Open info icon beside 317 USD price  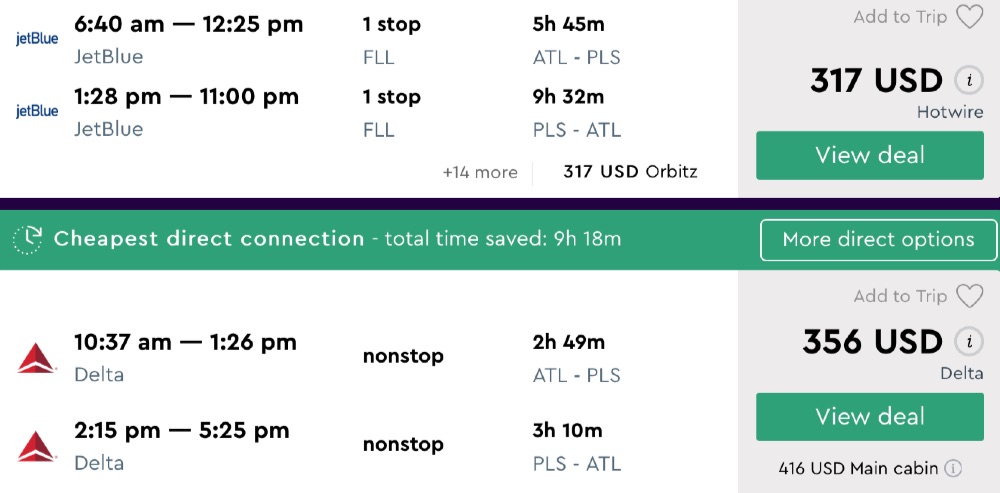(x=966, y=81)
